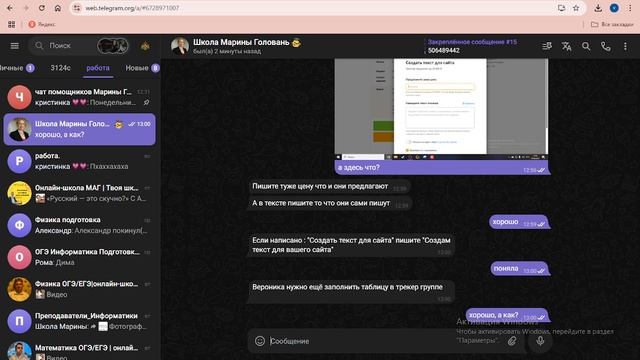Screen dimensions: 640x360
Task: Focus the Сообщение input field
Action: coord(386,341)
